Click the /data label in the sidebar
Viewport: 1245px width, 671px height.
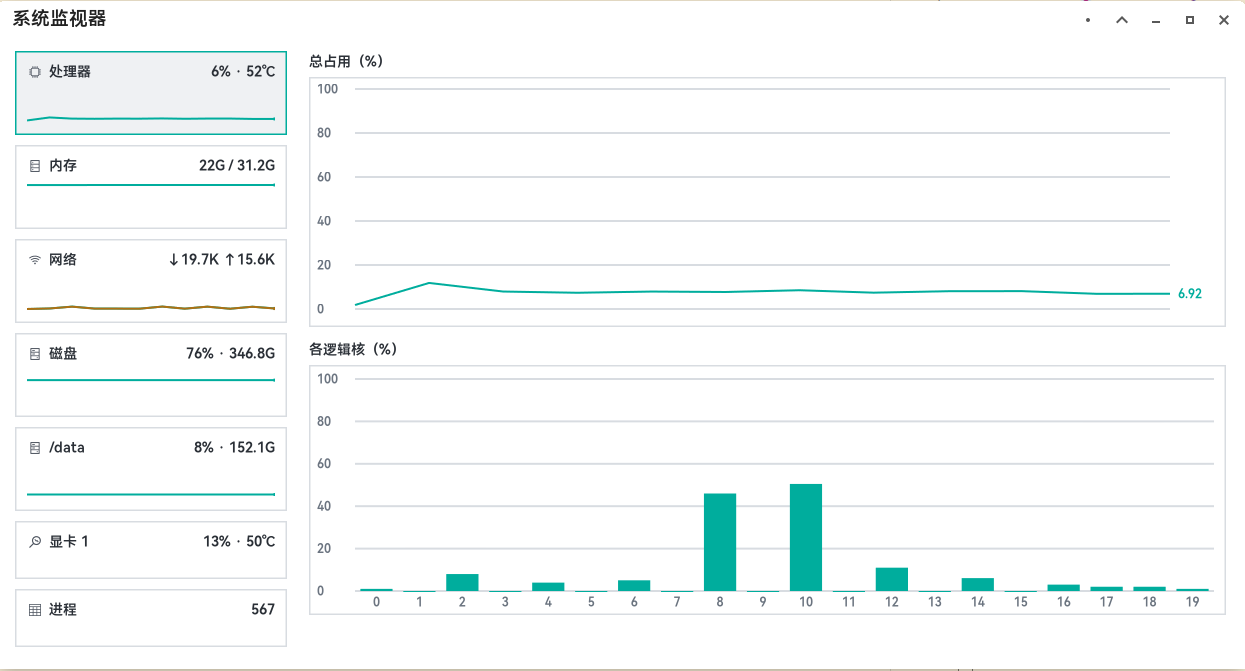[x=67, y=448]
